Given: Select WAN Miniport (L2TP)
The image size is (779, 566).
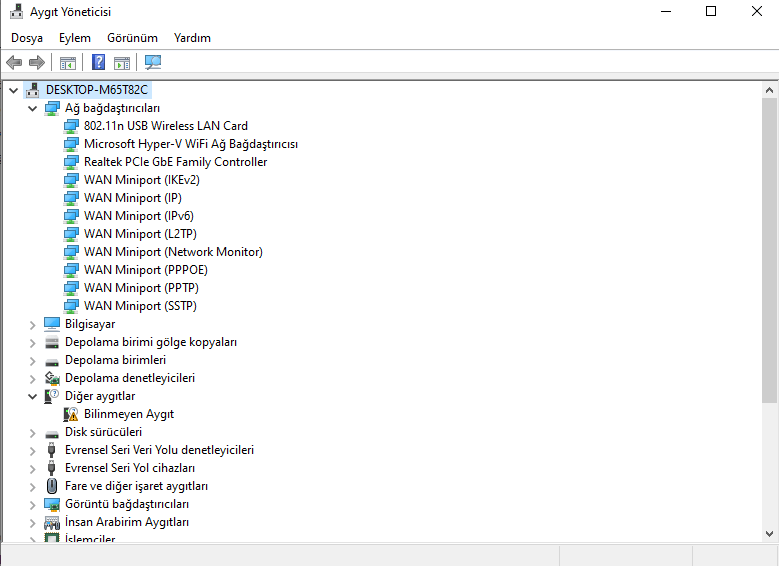Looking at the screenshot, I should (140, 234).
